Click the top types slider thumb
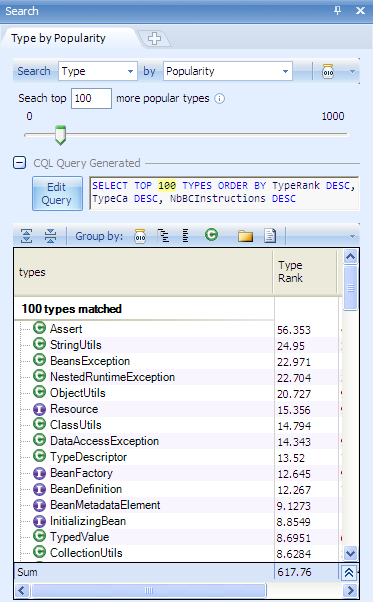The image size is (373, 602). pyautogui.click(x=60, y=135)
